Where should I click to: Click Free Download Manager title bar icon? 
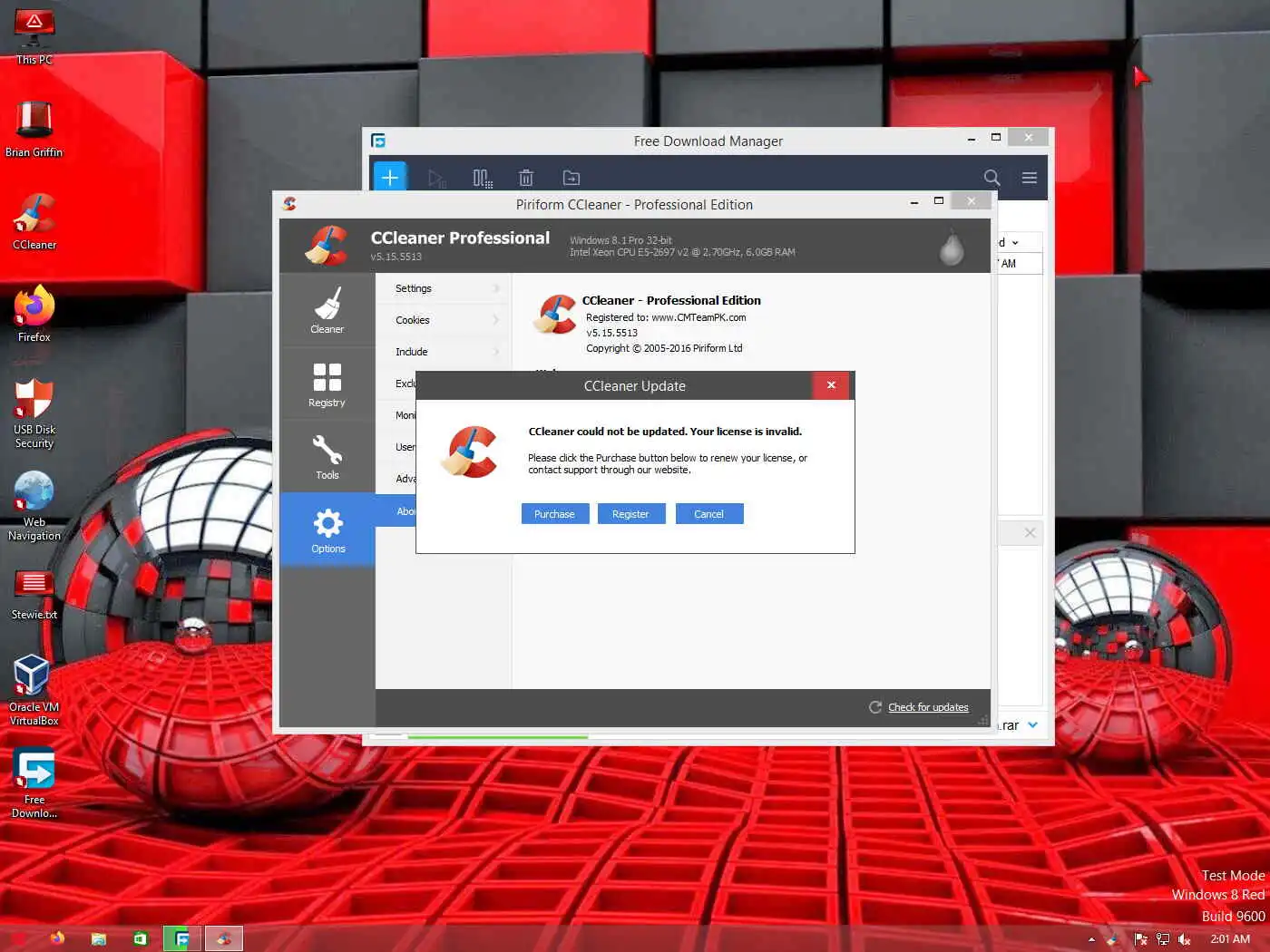[x=378, y=141]
